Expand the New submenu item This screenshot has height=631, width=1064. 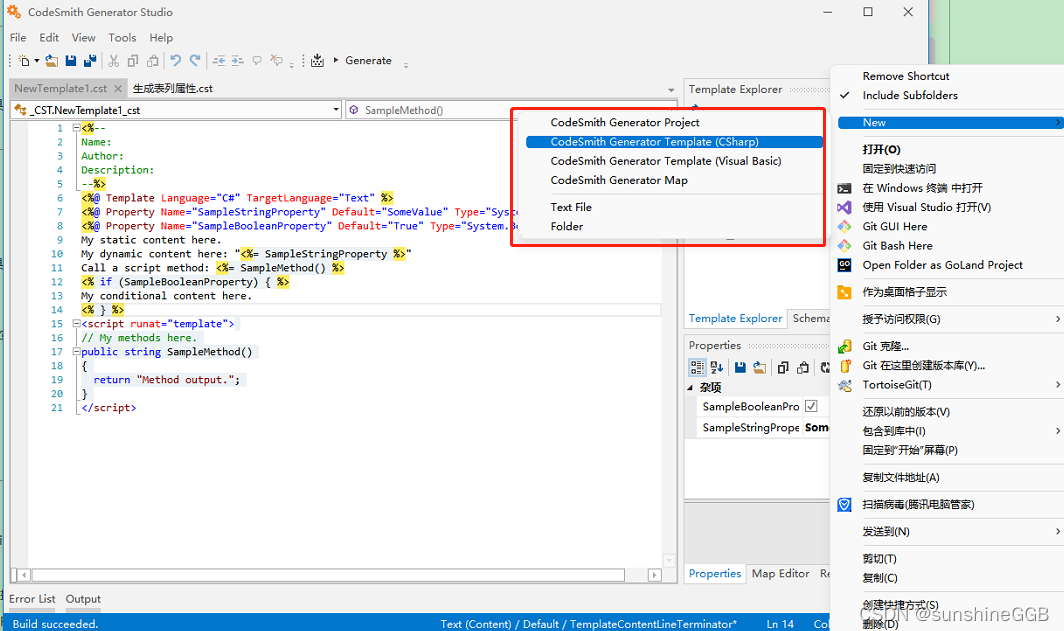pos(950,122)
